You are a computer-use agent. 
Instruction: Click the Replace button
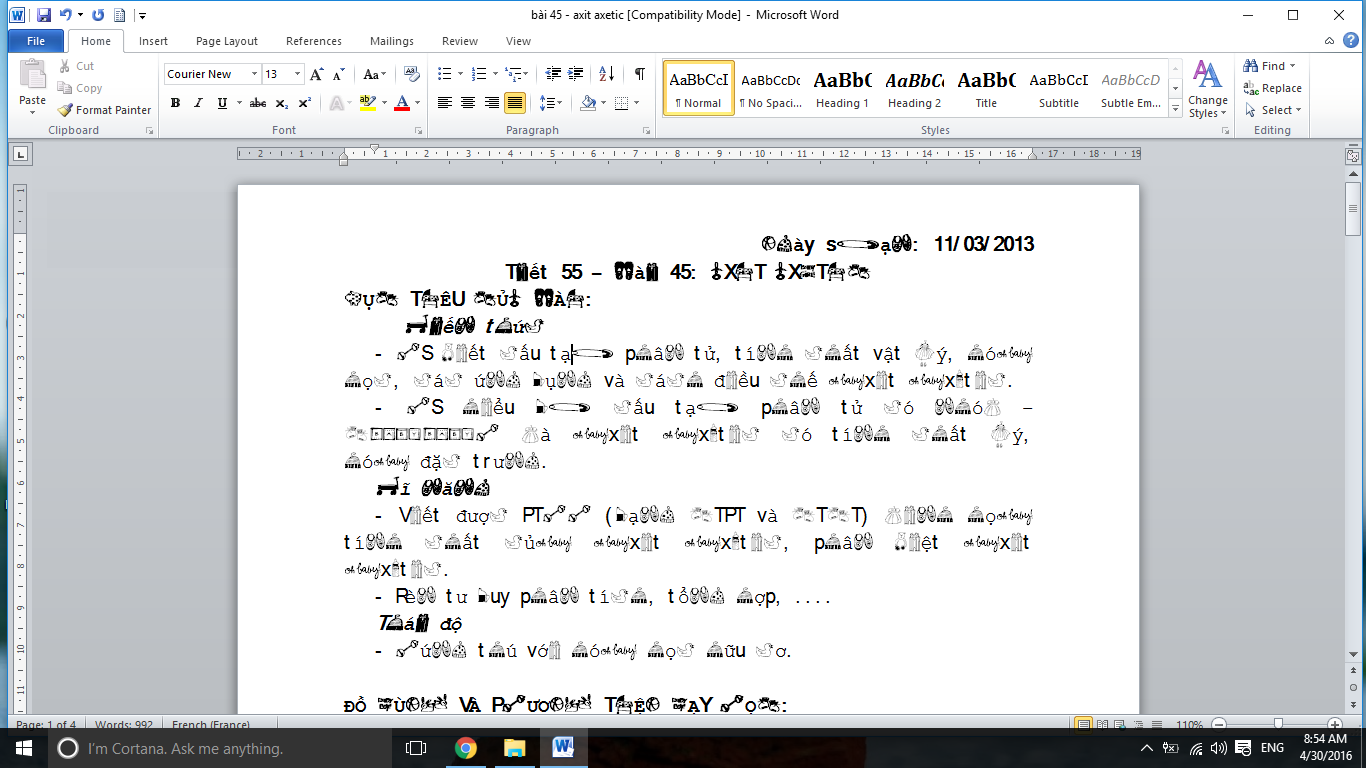click(1272, 88)
